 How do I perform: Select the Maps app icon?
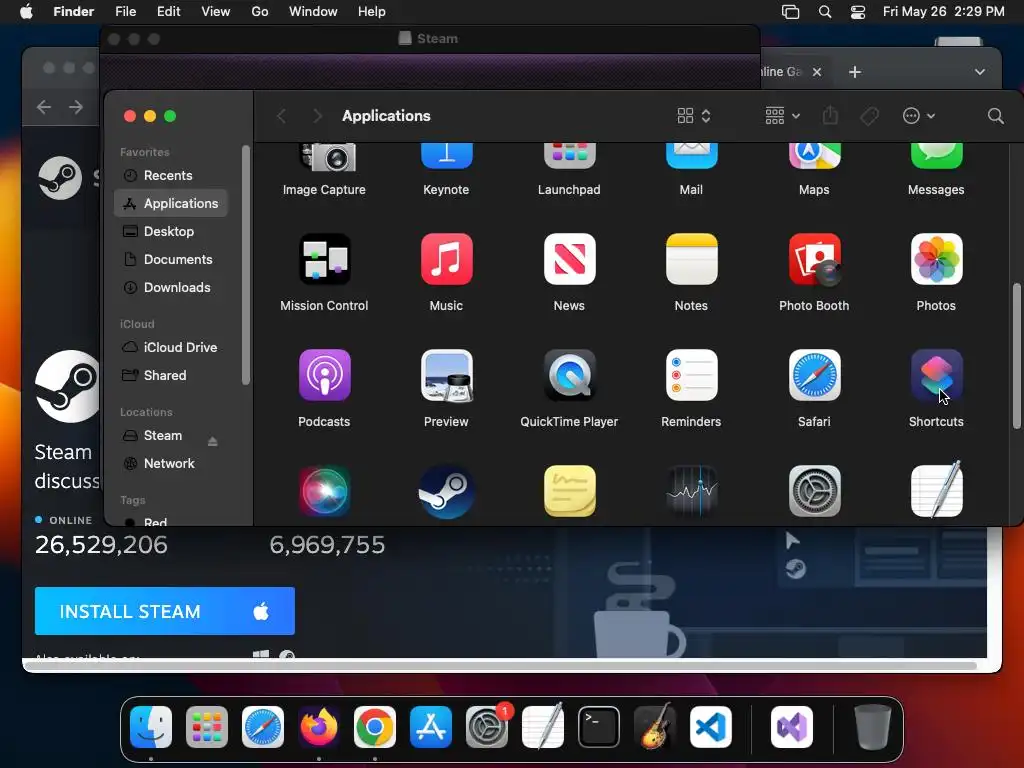(x=814, y=157)
